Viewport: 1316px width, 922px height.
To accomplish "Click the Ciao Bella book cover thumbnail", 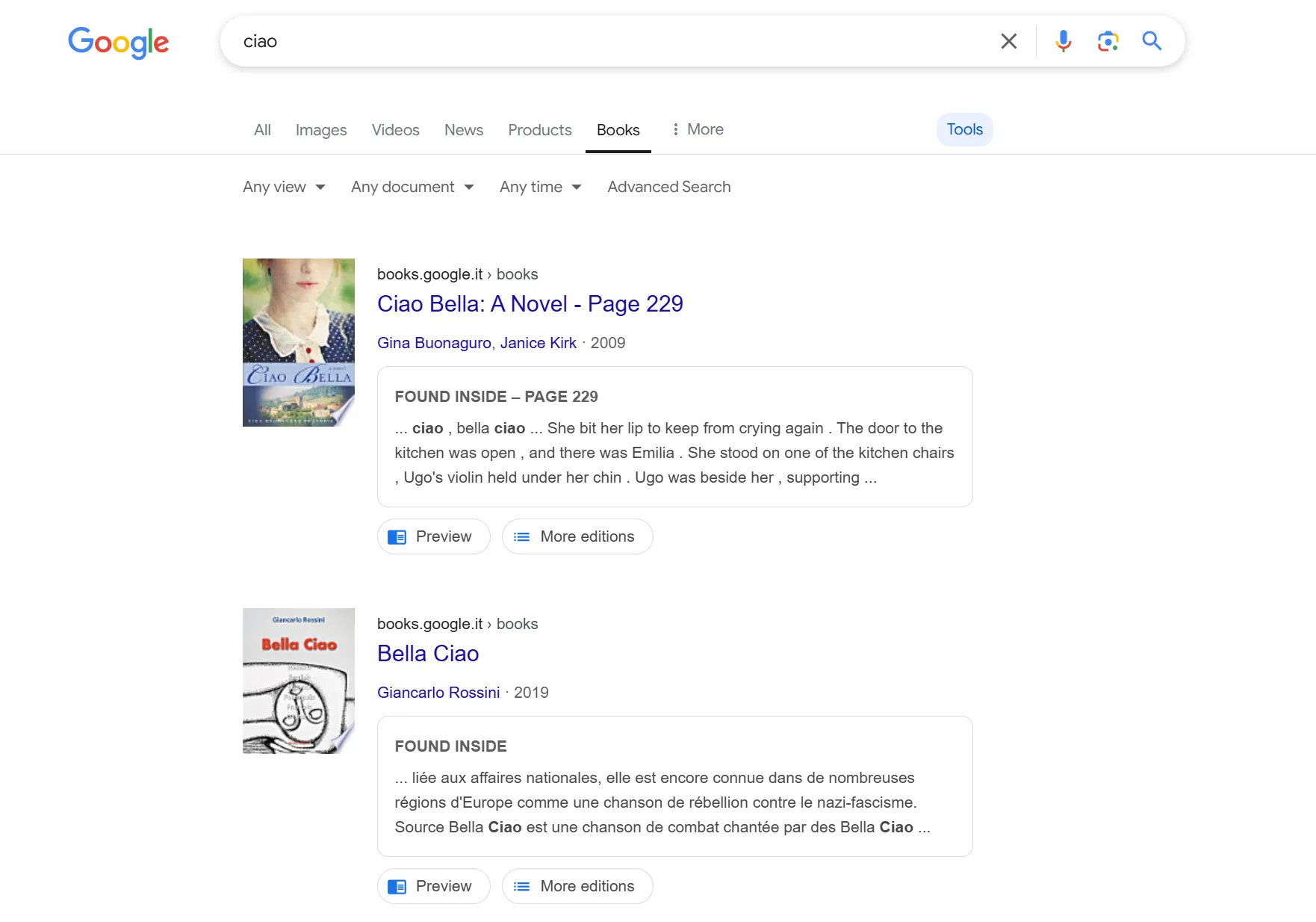I will click(x=299, y=343).
